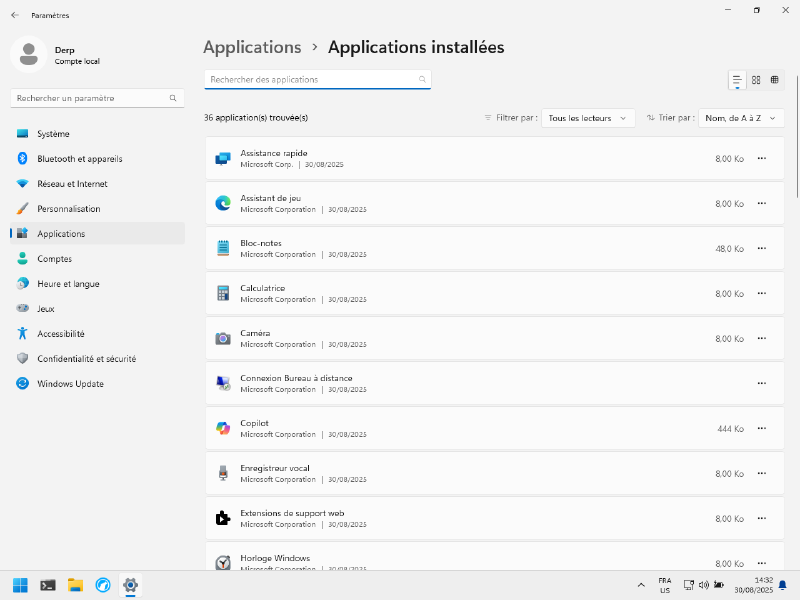Click the applications search input field
The width and height of the screenshot is (800, 600).
point(317,79)
